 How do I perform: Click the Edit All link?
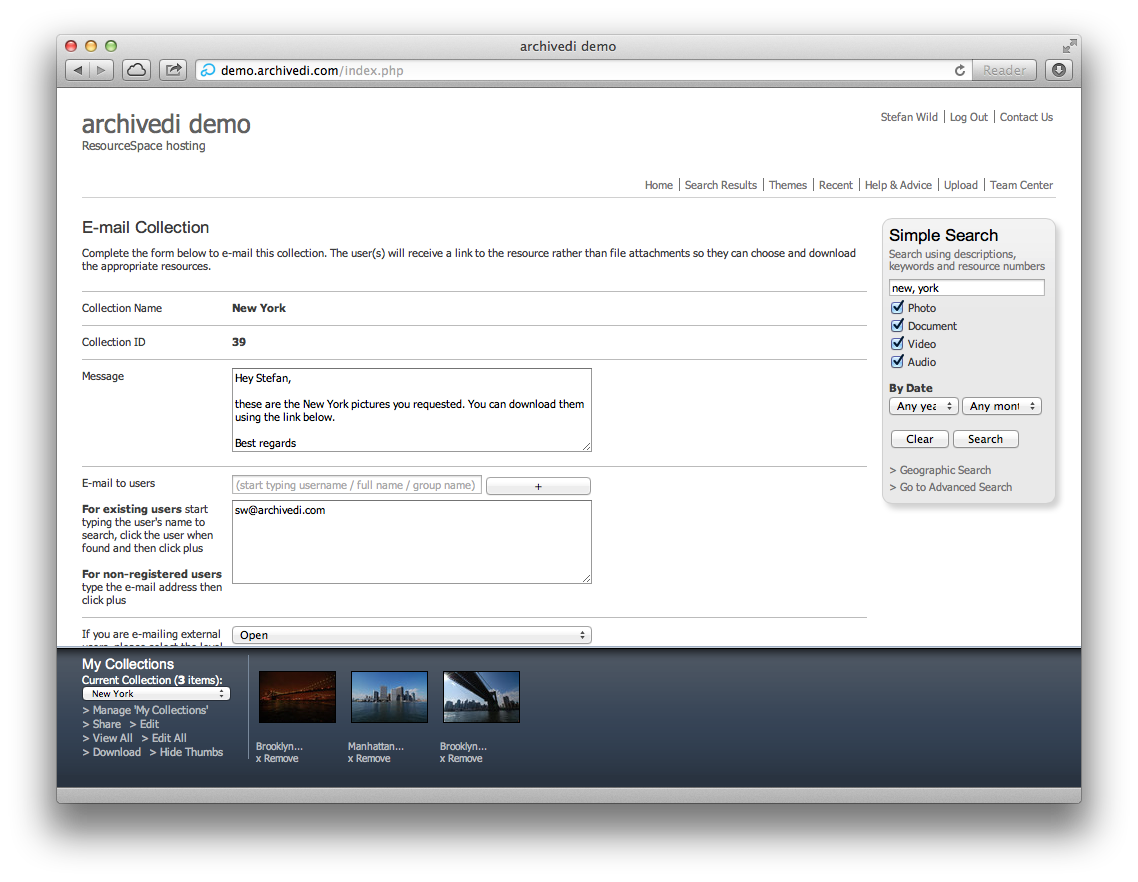(x=169, y=738)
